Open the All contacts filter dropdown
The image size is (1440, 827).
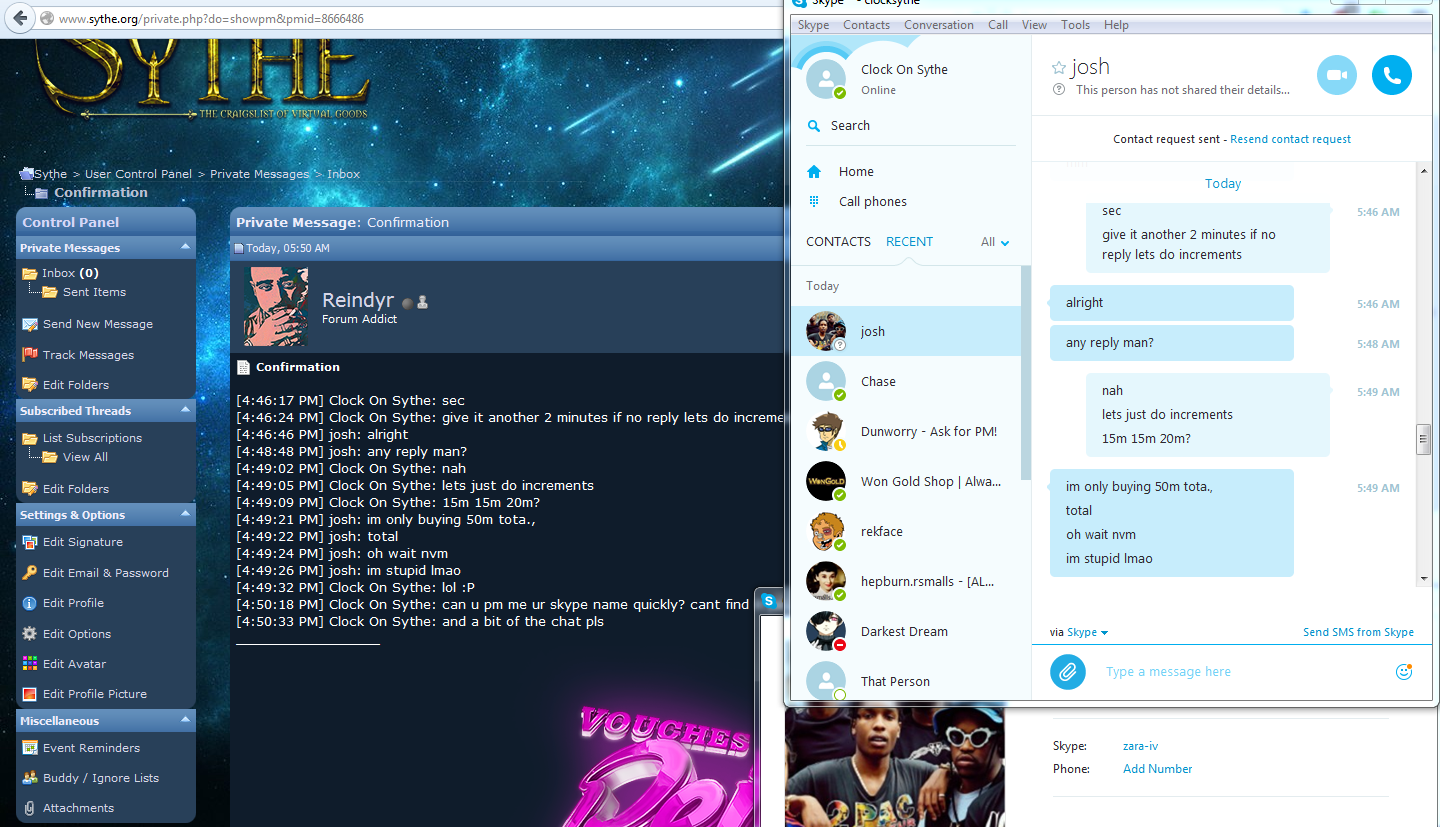pyautogui.click(x=995, y=242)
